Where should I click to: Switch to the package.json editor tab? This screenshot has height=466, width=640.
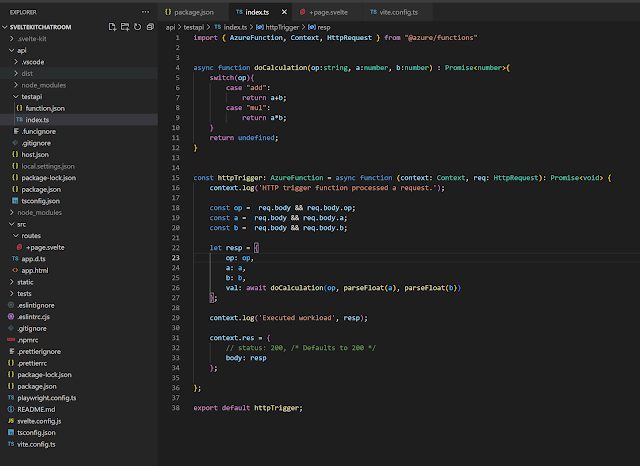(193, 12)
